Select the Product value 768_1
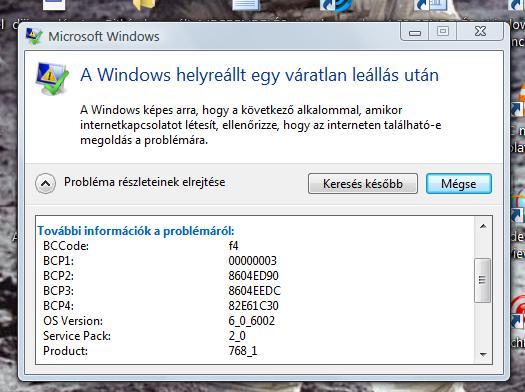This screenshot has width=525, height=392. click(243, 351)
